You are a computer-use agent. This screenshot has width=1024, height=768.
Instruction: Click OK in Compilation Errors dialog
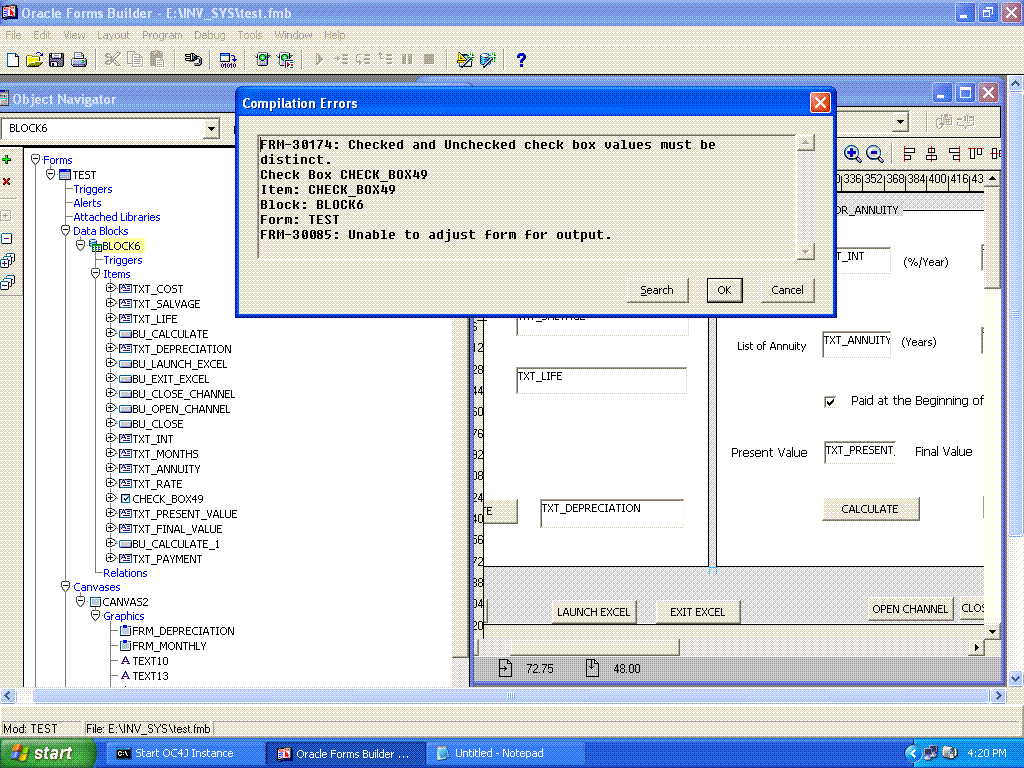click(x=724, y=290)
